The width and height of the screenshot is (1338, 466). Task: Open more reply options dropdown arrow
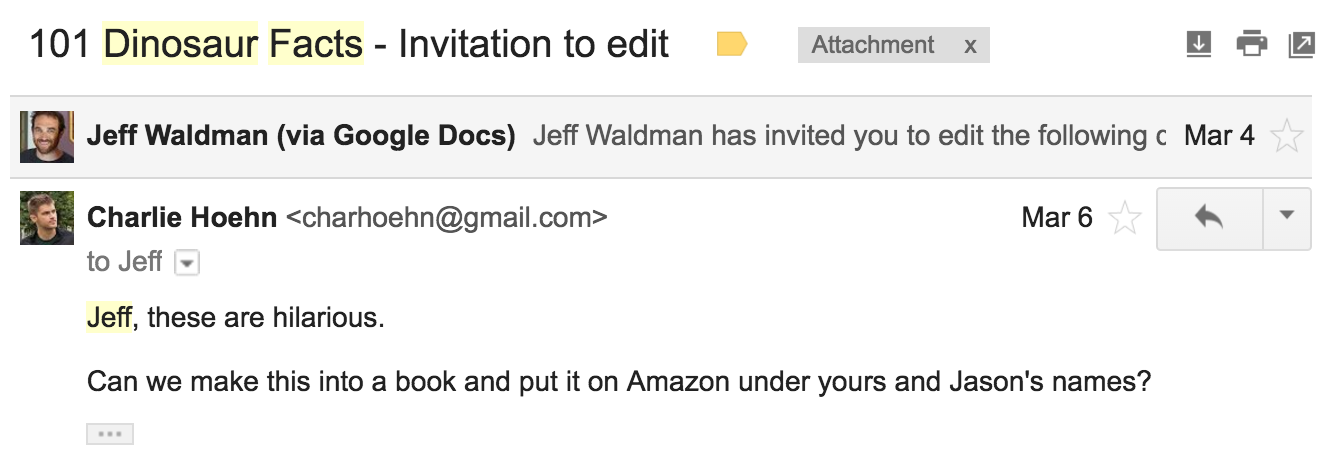[x=1287, y=216]
